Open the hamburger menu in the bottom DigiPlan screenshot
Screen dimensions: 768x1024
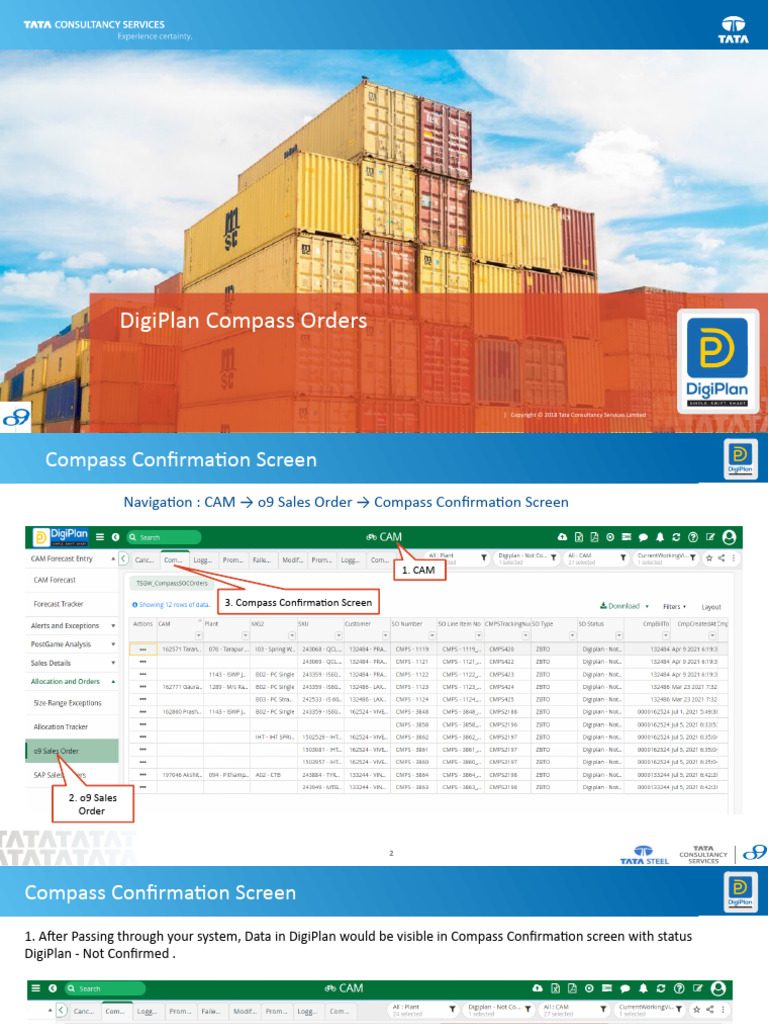[x=36, y=989]
